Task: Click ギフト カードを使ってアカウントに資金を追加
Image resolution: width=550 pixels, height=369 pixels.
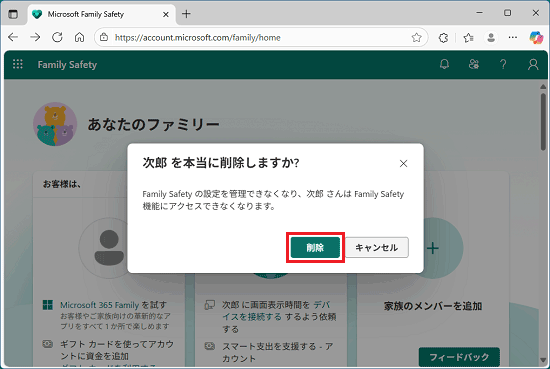Action: (117, 350)
